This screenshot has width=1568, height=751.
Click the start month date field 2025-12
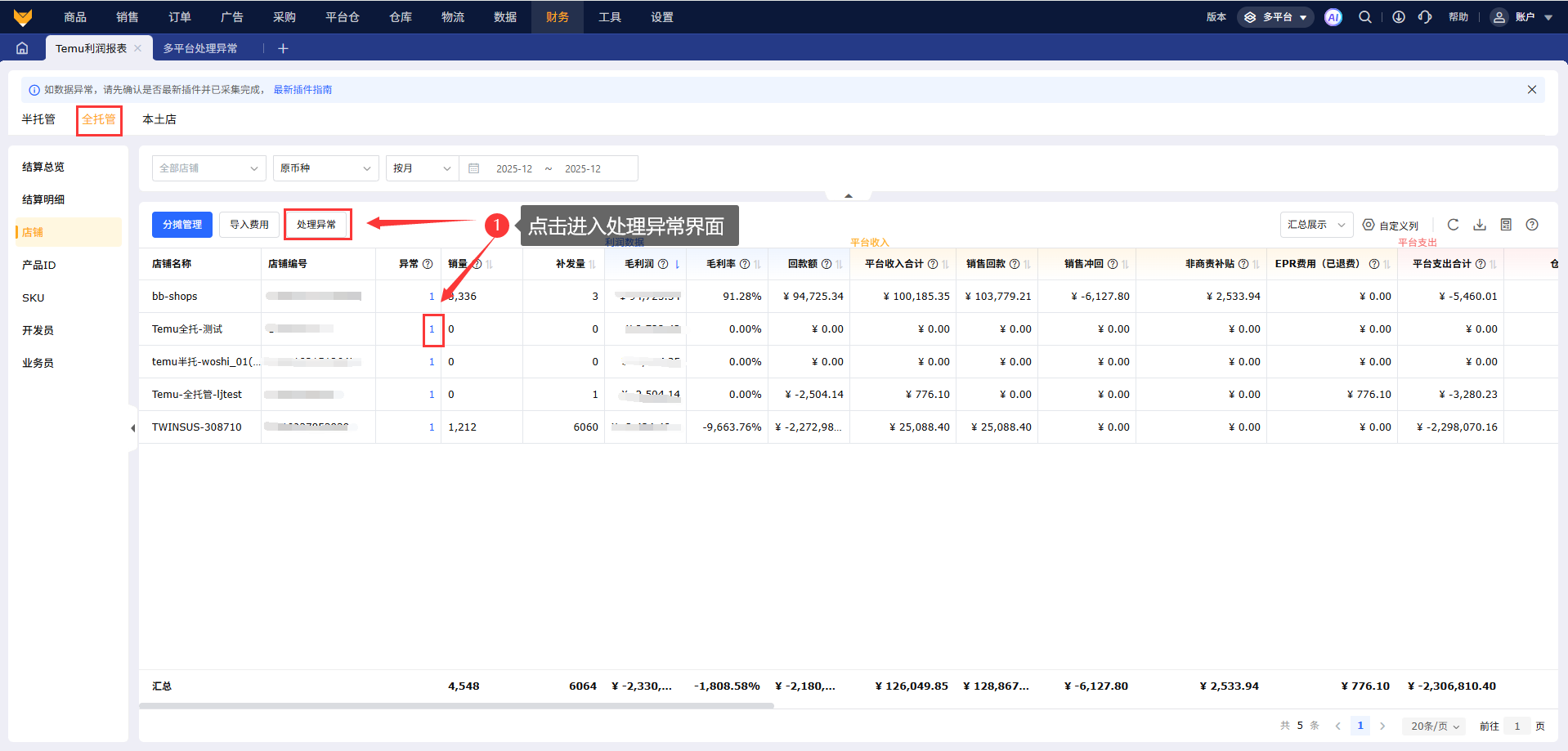click(513, 169)
